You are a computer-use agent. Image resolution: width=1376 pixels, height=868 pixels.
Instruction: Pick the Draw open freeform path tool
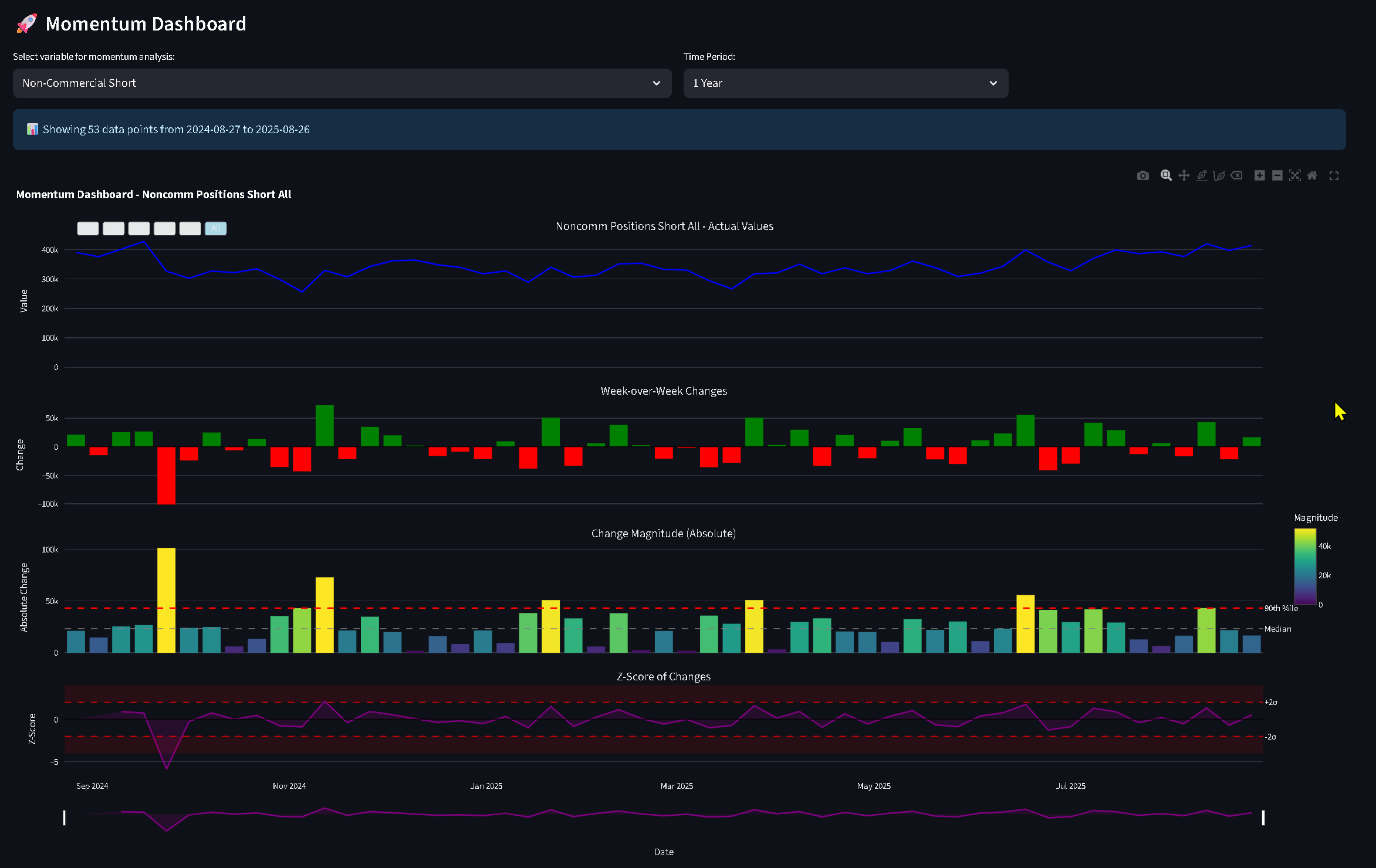click(x=1219, y=175)
